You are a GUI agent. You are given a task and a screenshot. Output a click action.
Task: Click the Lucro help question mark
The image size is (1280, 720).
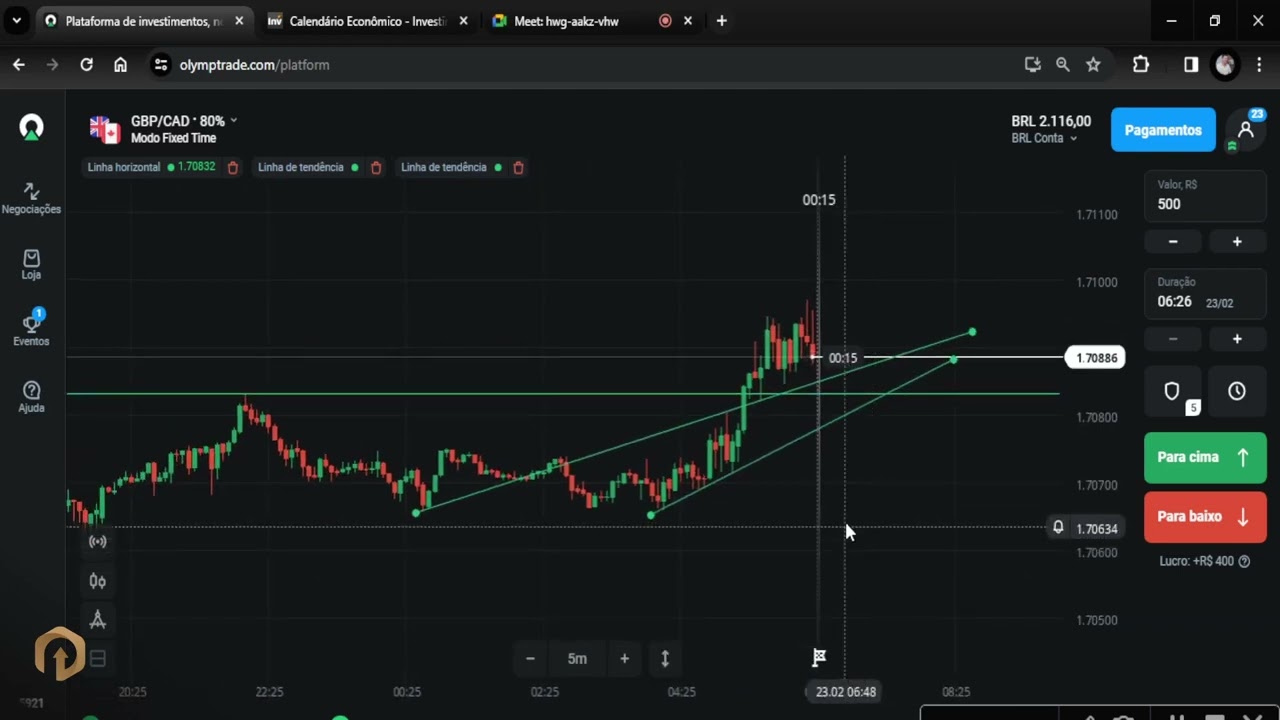pyautogui.click(x=1245, y=562)
